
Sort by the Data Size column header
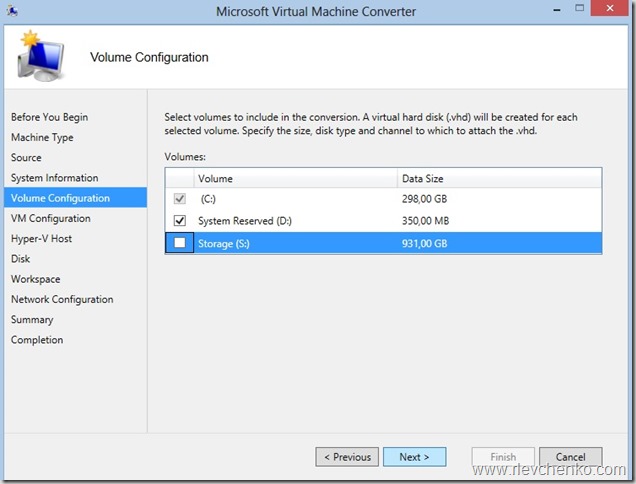pos(499,179)
